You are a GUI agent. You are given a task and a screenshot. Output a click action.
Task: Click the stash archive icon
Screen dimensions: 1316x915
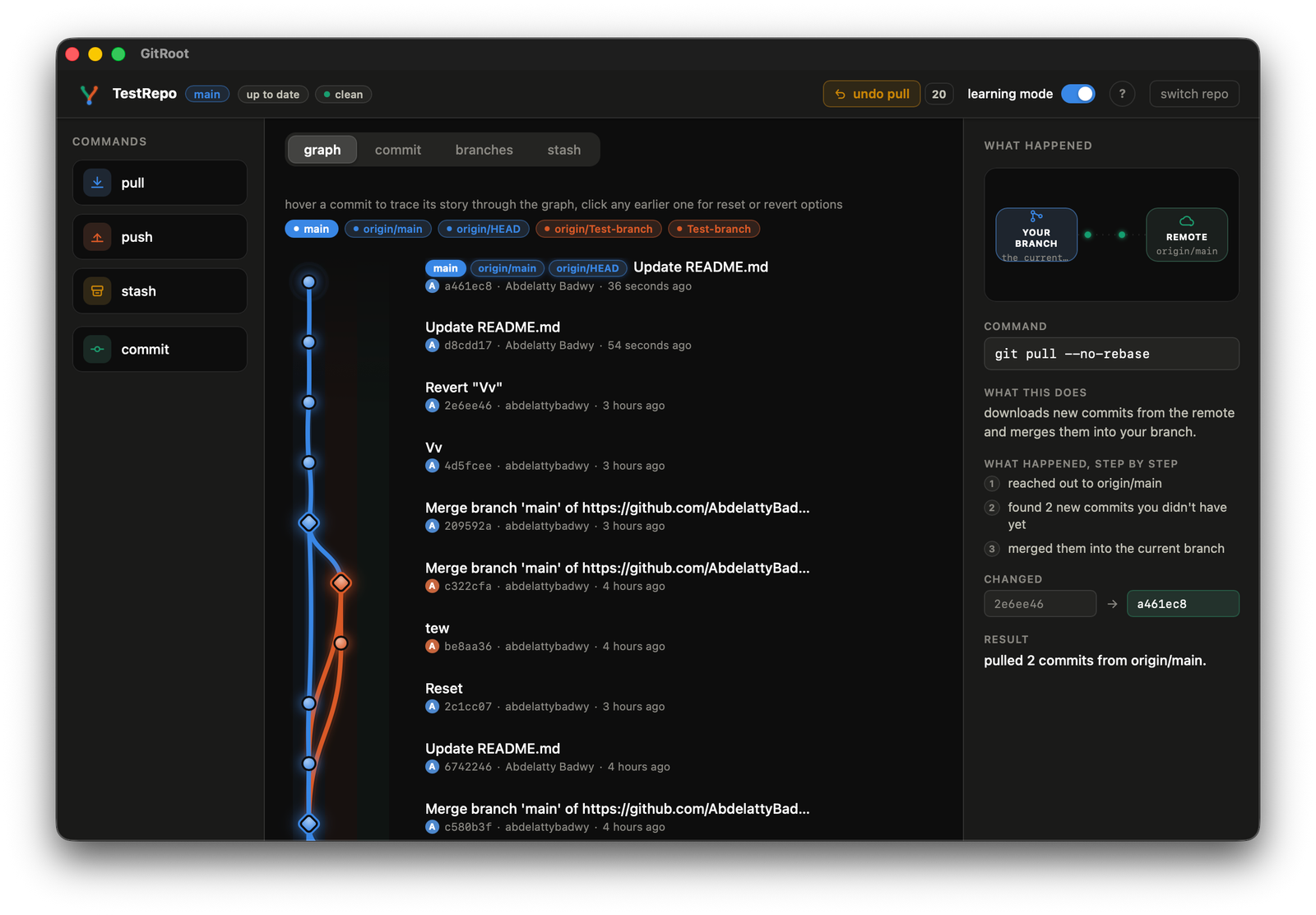[x=97, y=291]
